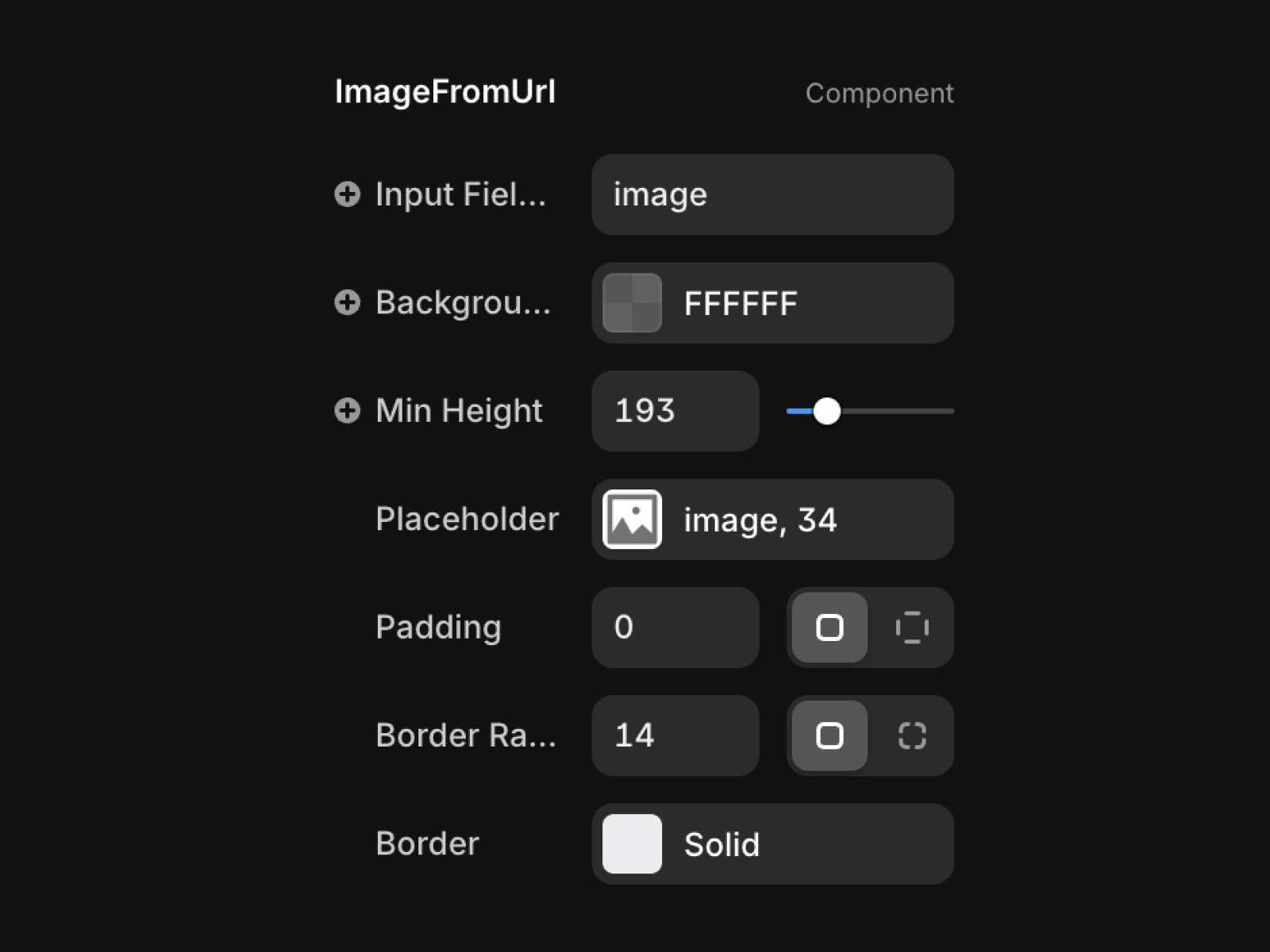Switch to per-corner border radius mode
This screenshot has height=952, width=1270.
(912, 735)
